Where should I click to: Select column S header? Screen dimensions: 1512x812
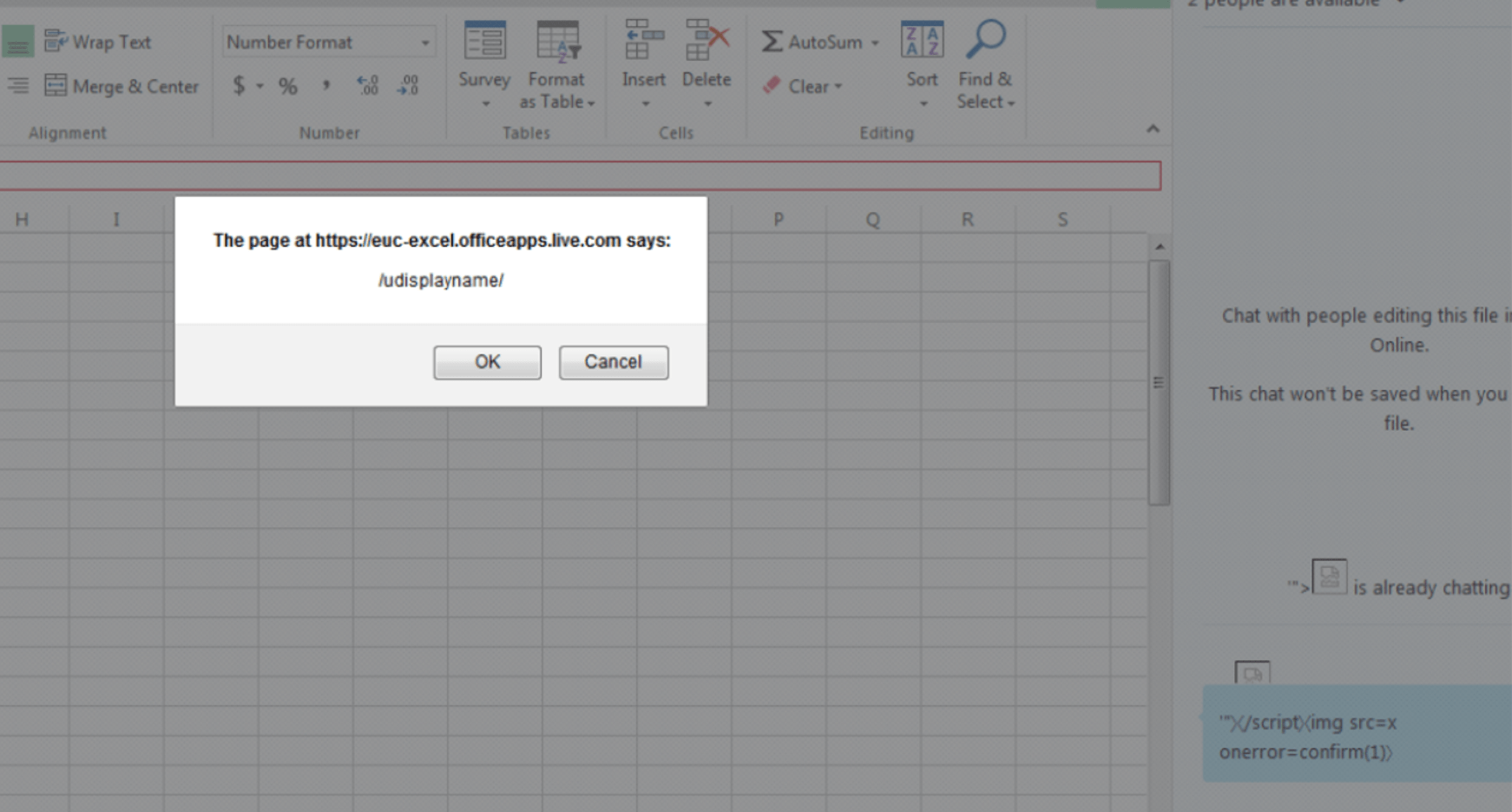(1062, 220)
